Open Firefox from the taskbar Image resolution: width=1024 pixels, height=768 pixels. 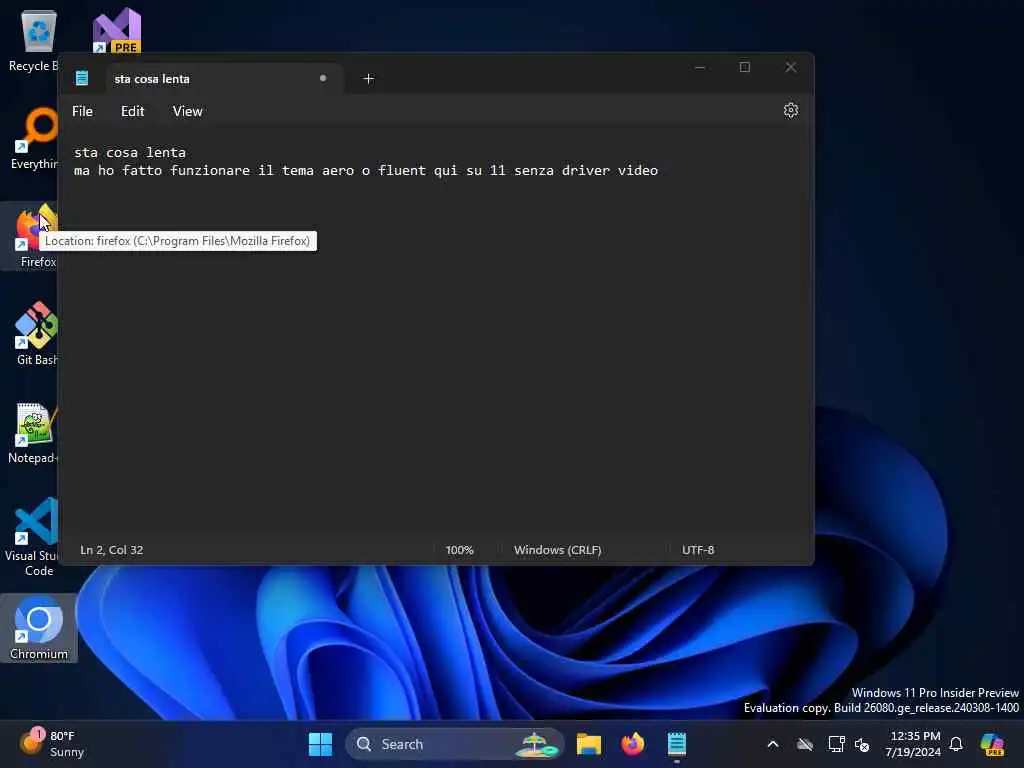point(632,744)
